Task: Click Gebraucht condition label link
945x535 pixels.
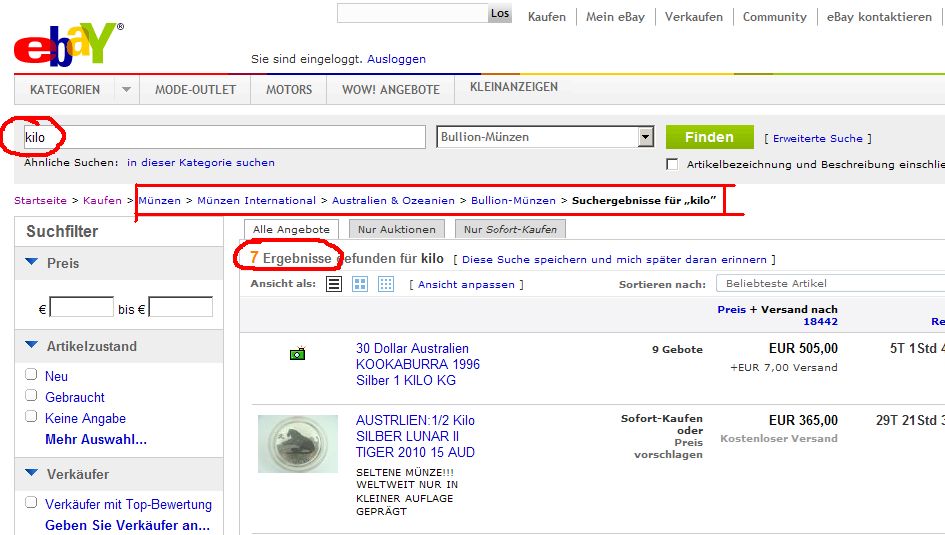Action: (x=75, y=397)
